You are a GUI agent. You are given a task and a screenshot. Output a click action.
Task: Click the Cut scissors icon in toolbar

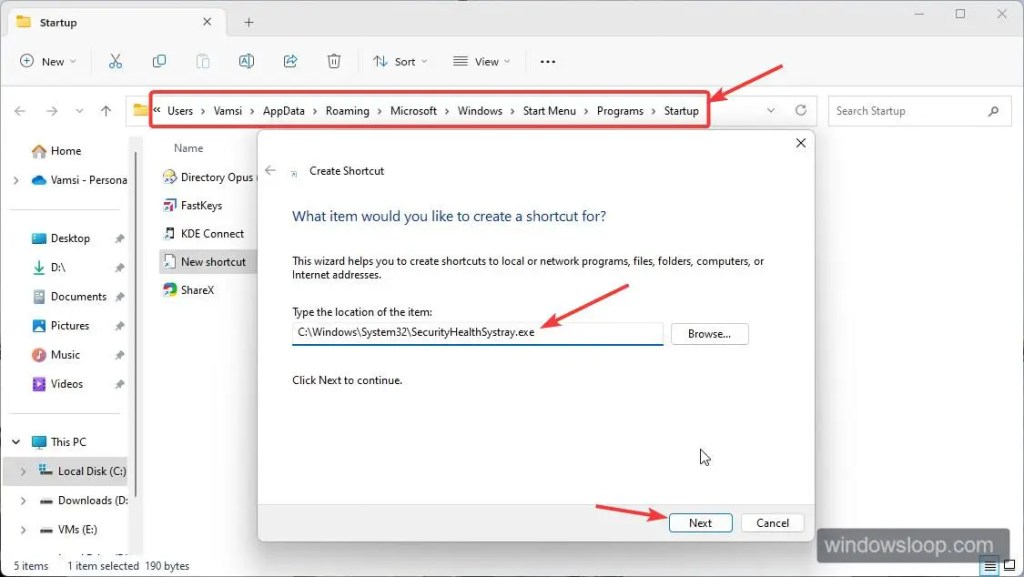point(115,61)
